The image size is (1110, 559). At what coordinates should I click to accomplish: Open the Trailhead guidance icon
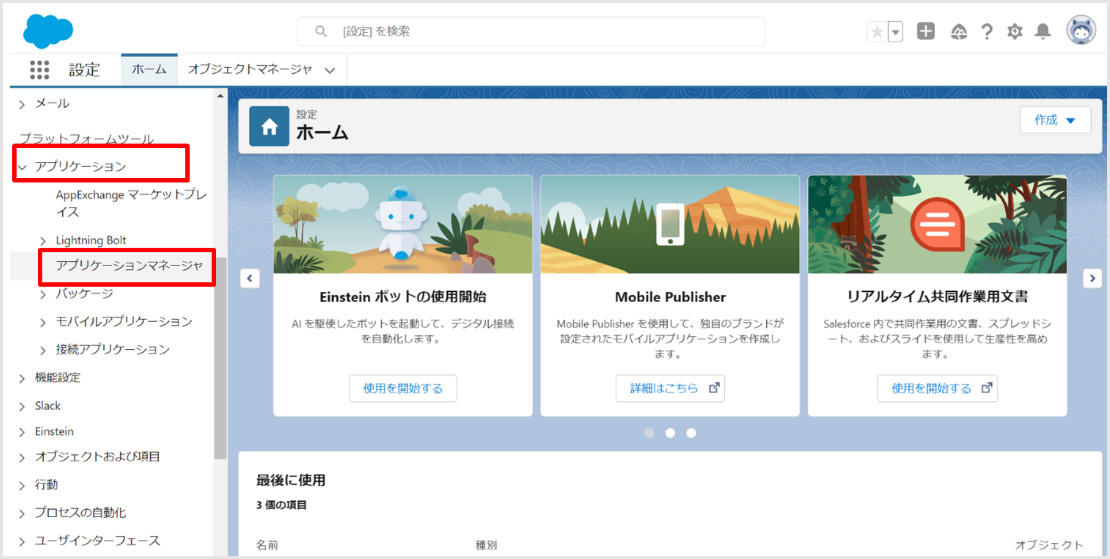[x=958, y=32]
